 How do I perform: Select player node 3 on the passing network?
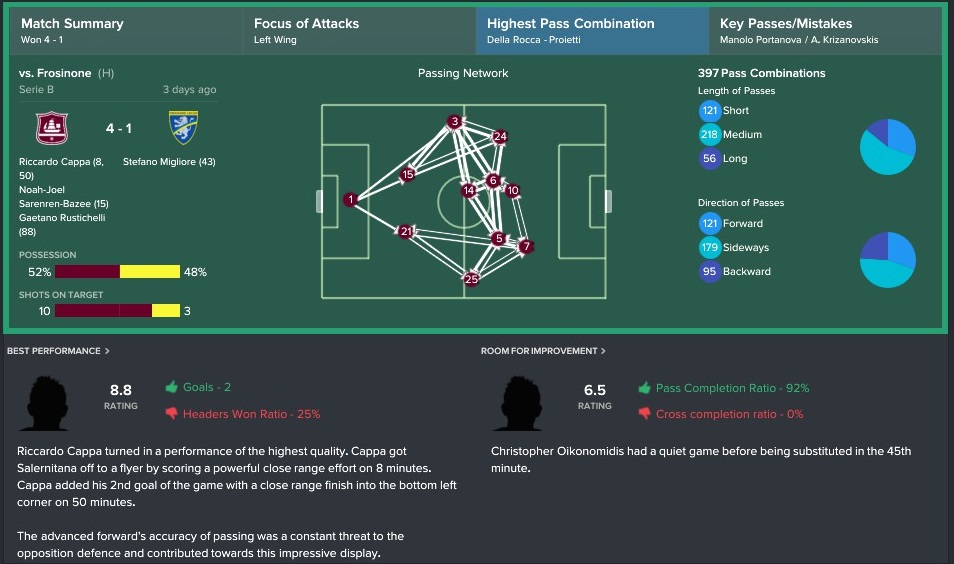point(454,122)
